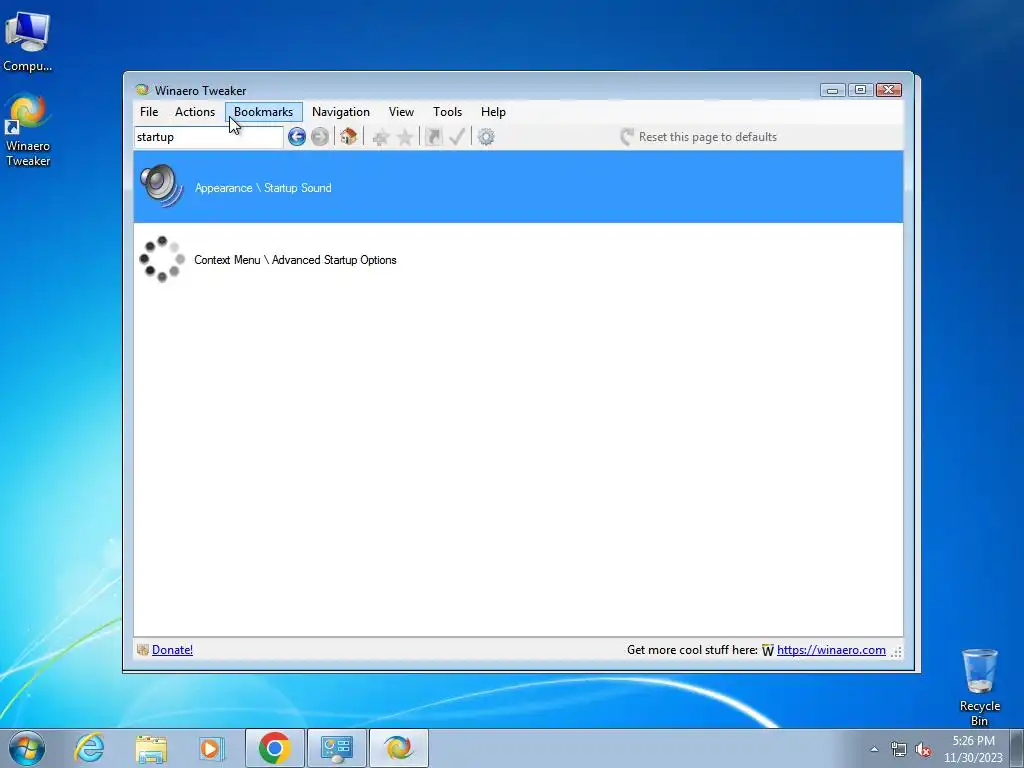Screen dimensions: 1024x768
Task: Open settings with the gear icon
Action: [486, 137]
